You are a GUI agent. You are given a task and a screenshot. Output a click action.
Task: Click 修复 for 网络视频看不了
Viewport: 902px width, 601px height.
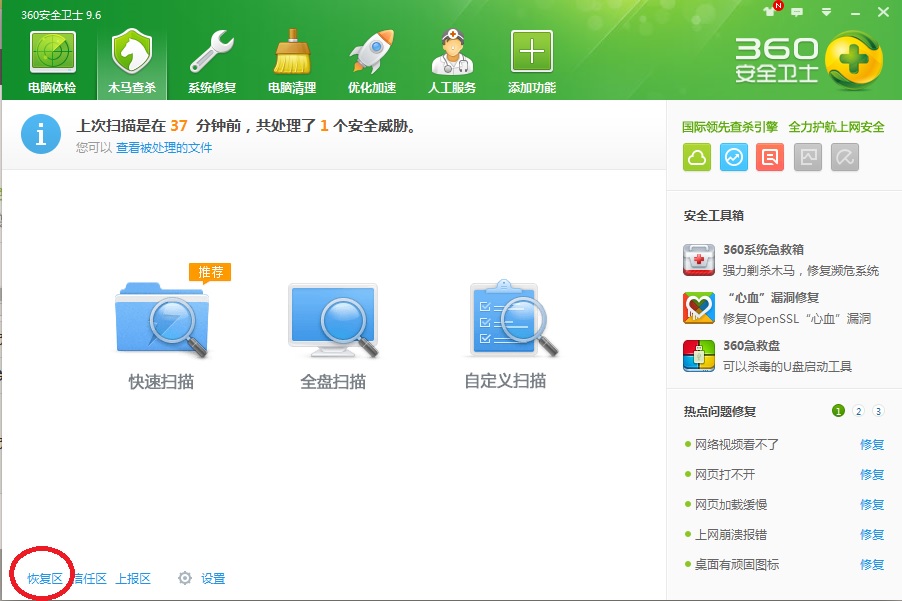coord(872,445)
